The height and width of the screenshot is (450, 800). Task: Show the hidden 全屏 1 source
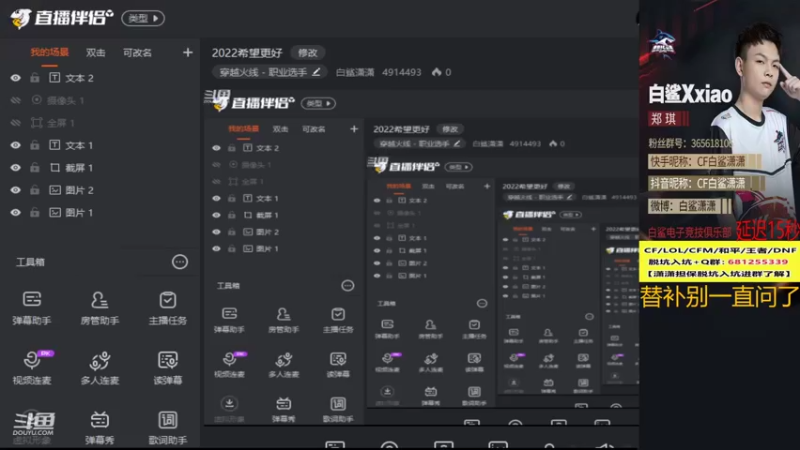(16, 122)
